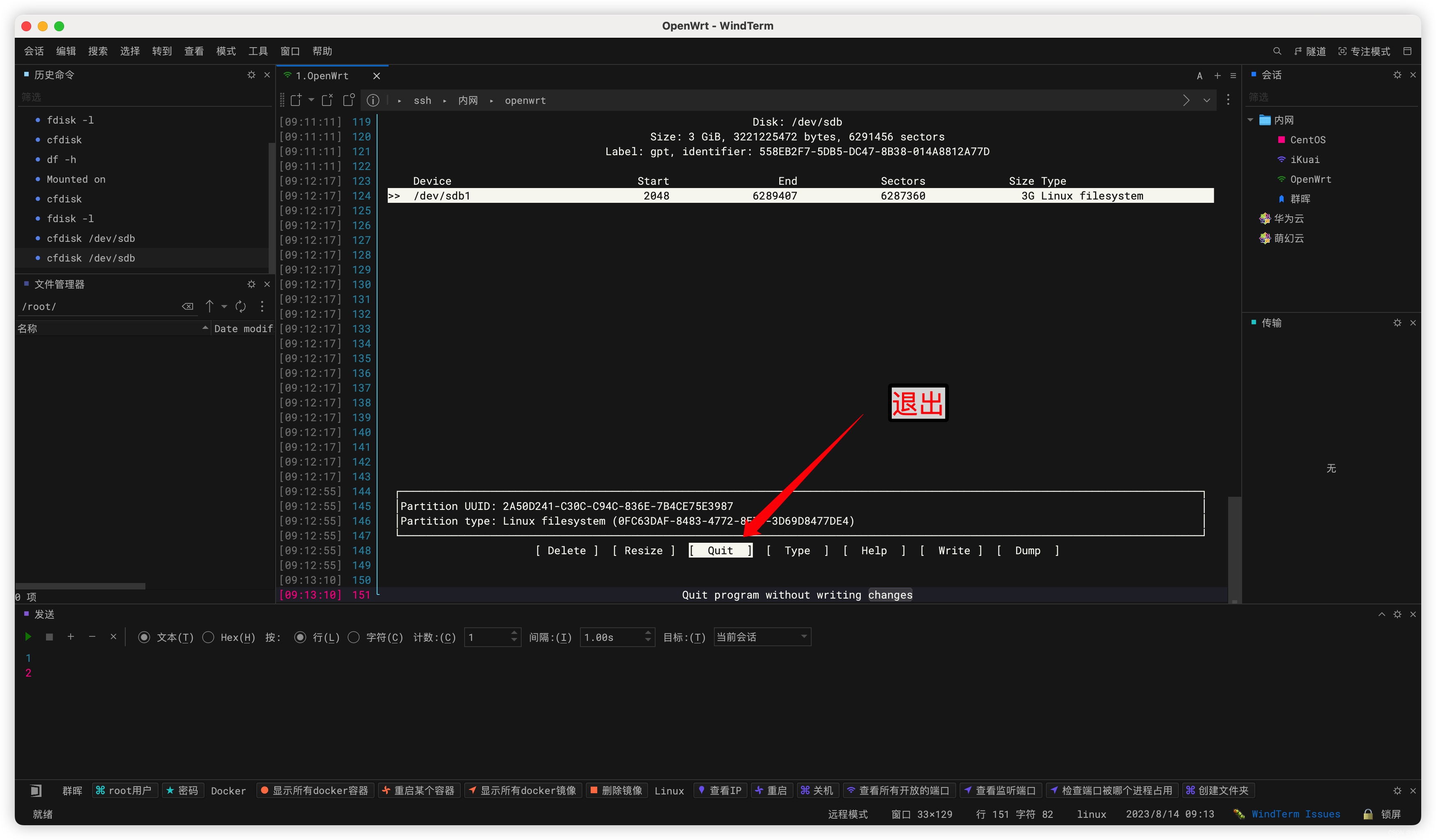Click the address bar right chevron
1436x840 pixels.
pyautogui.click(x=1186, y=100)
